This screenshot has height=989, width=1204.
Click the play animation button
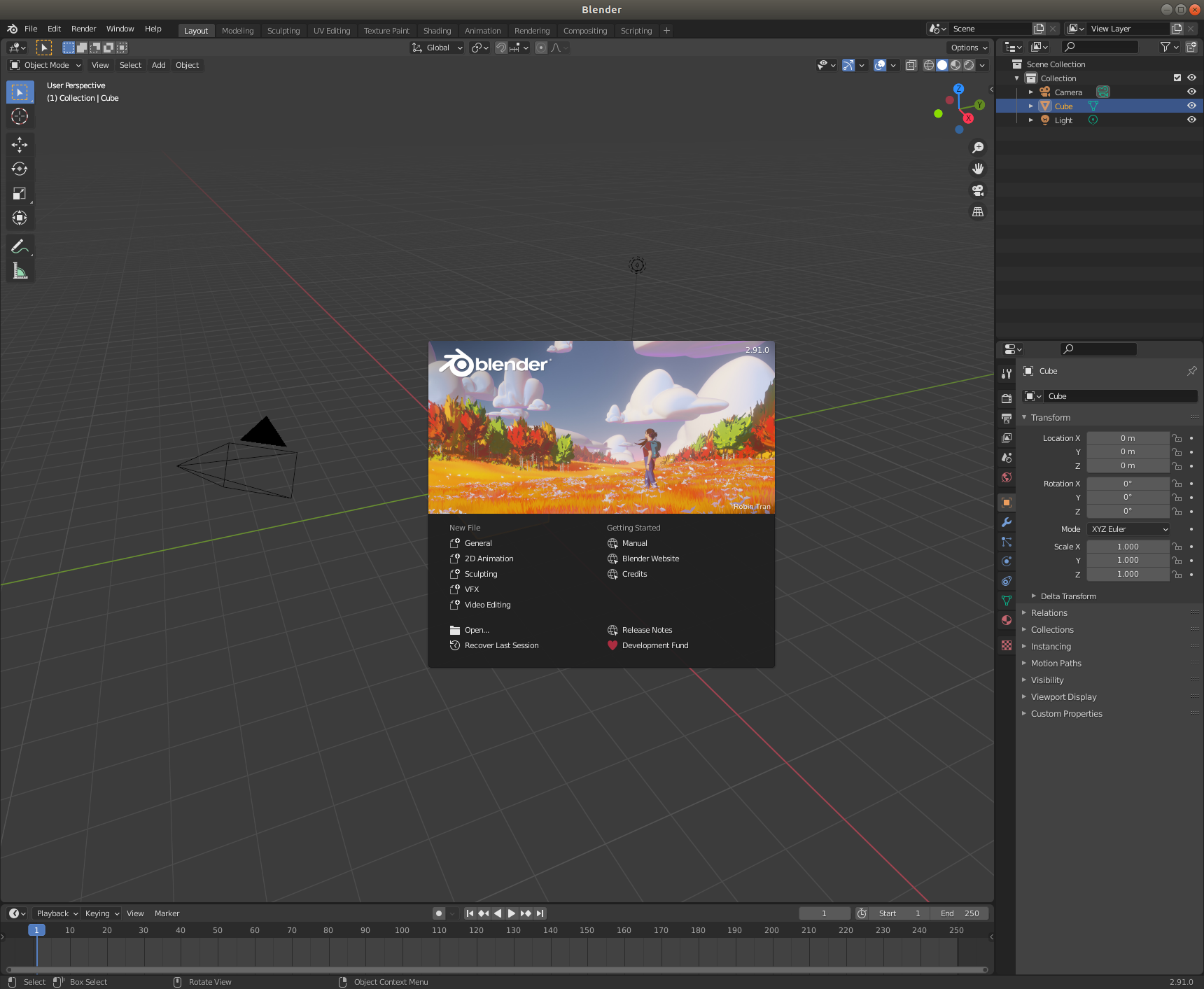pos(512,913)
